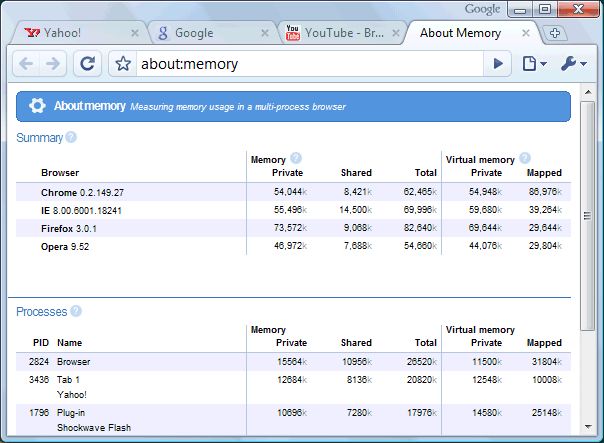Click Browser process total memory 26520k

[422, 362]
